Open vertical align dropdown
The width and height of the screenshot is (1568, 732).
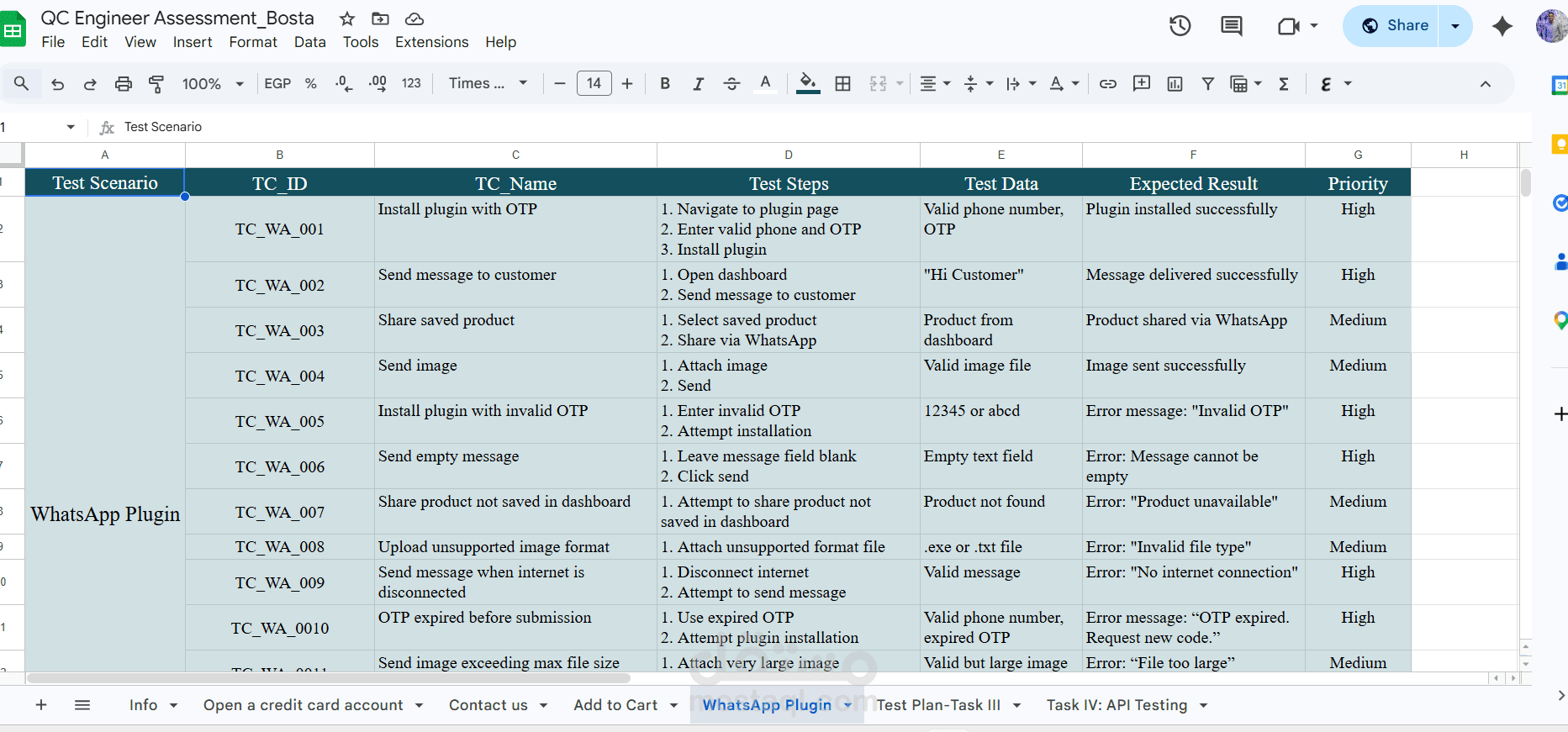pyautogui.click(x=978, y=83)
